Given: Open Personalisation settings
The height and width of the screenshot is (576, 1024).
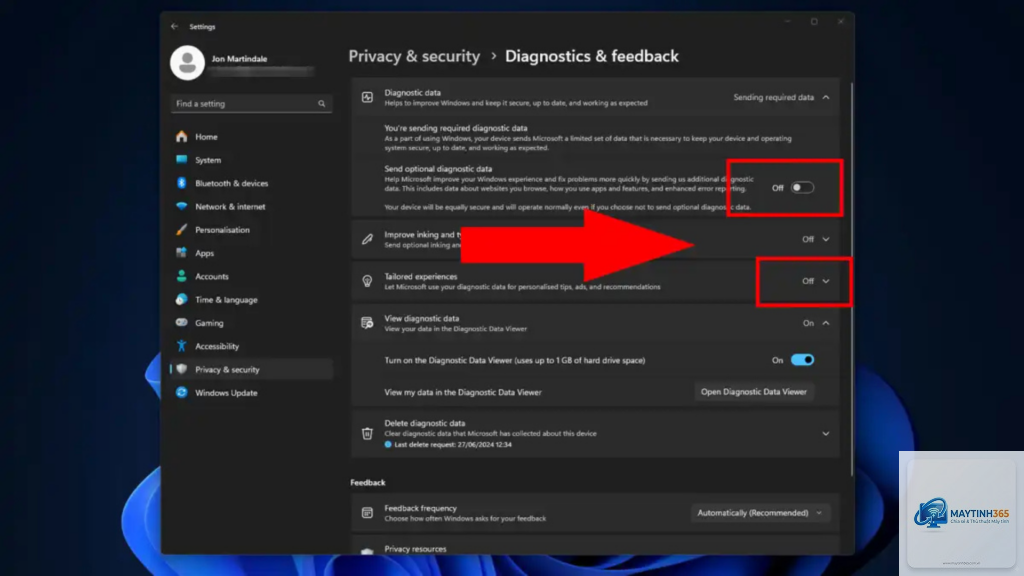Looking at the screenshot, I should (x=251, y=230).
